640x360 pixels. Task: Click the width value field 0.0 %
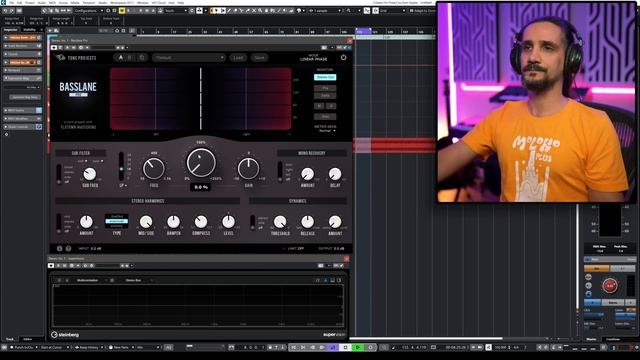tap(201, 187)
